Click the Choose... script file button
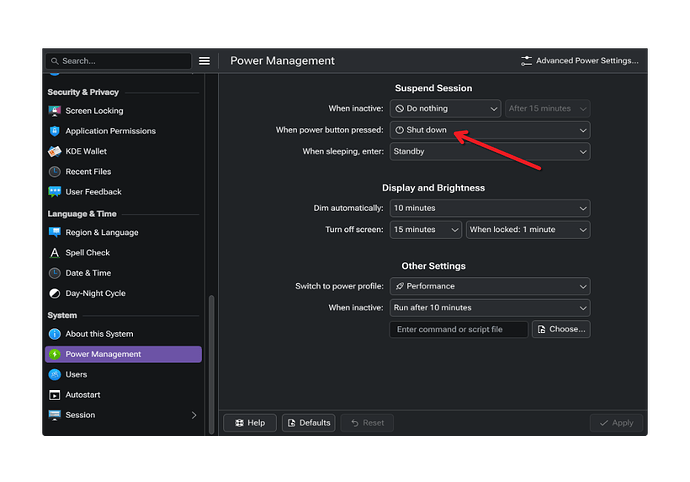Image resolution: width=690 pixels, height=482 pixels. click(561, 329)
